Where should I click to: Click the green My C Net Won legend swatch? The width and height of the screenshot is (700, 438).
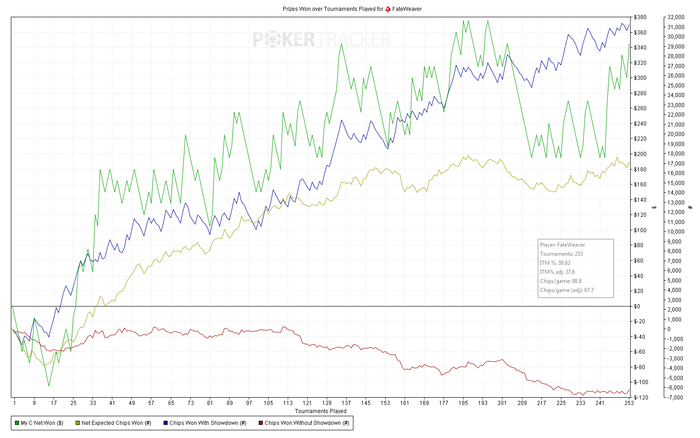17,423
